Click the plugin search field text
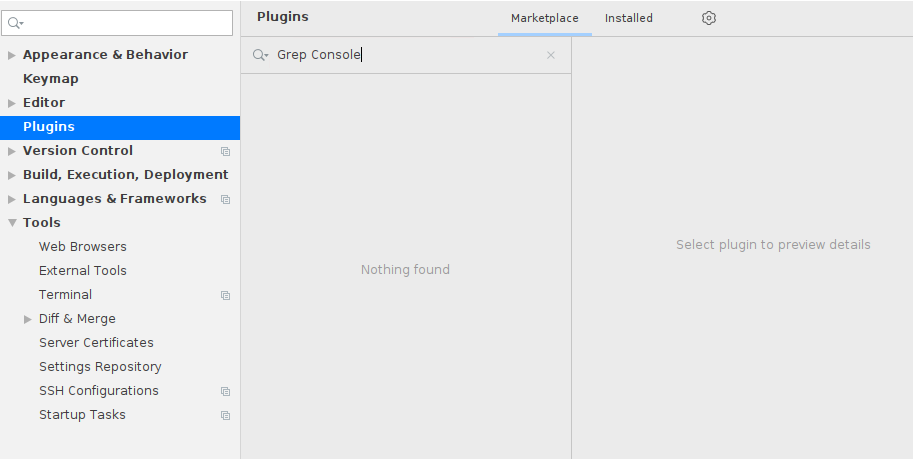This screenshot has width=913, height=459. (x=319, y=55)
